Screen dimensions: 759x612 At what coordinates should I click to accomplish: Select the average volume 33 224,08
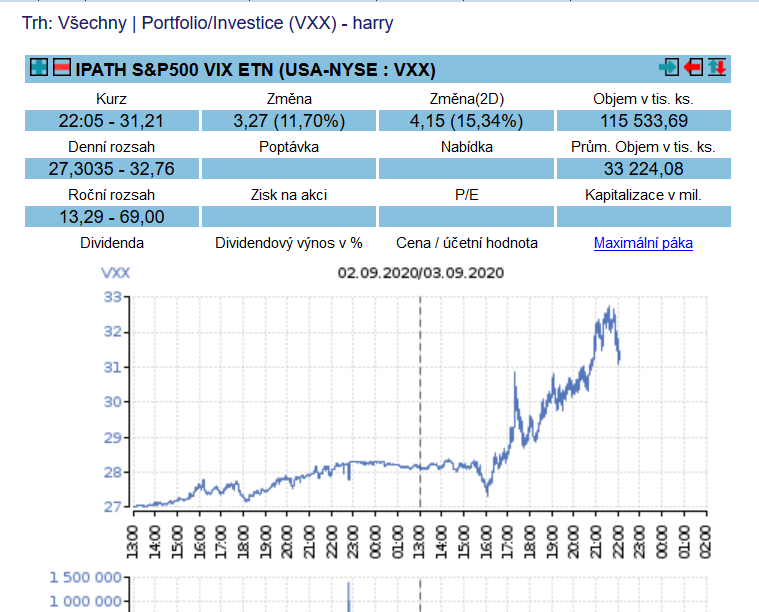pyautogui.click(x=644, y=168)
